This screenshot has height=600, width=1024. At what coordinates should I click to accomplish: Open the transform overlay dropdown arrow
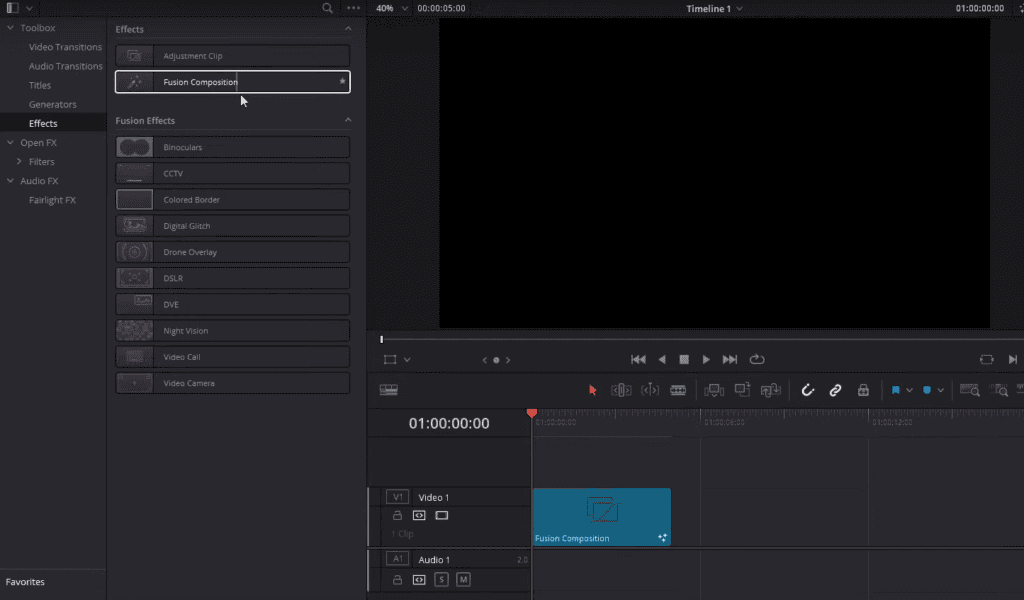[x=407, y=360]
